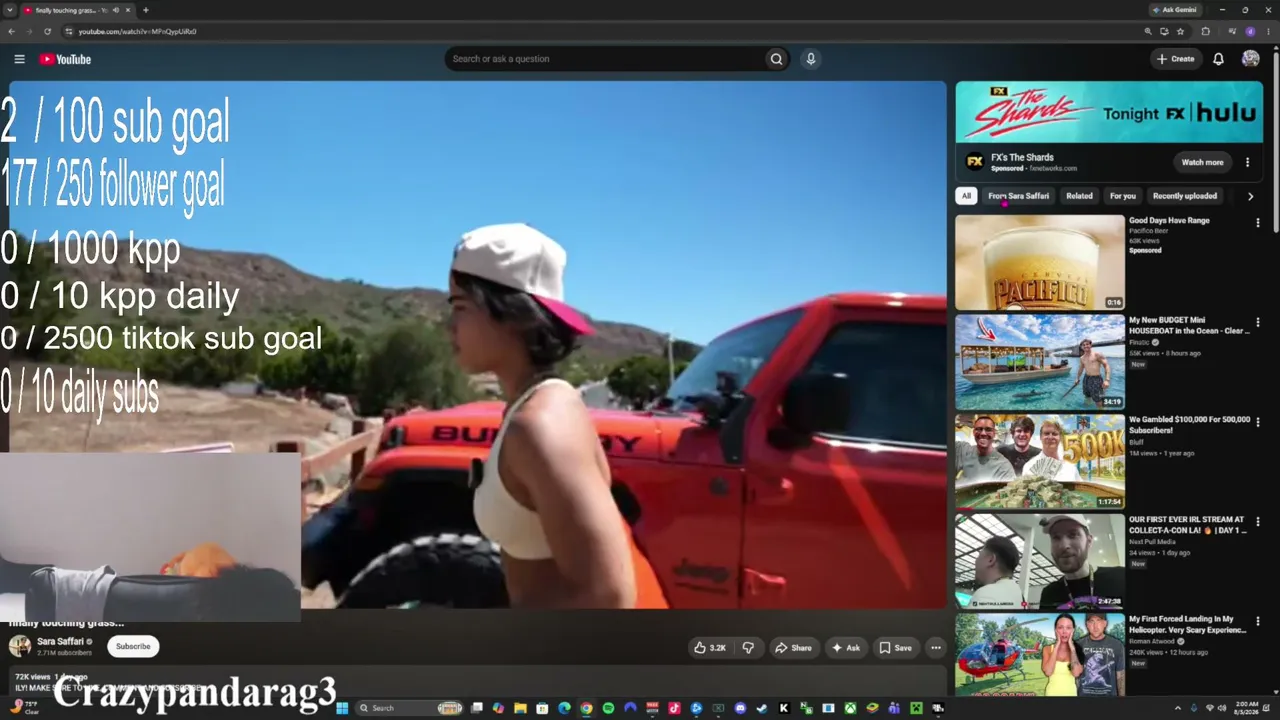The image size is (1280, 720).
Task: Open Spotify from the taskbar
Action: (608, 708)
